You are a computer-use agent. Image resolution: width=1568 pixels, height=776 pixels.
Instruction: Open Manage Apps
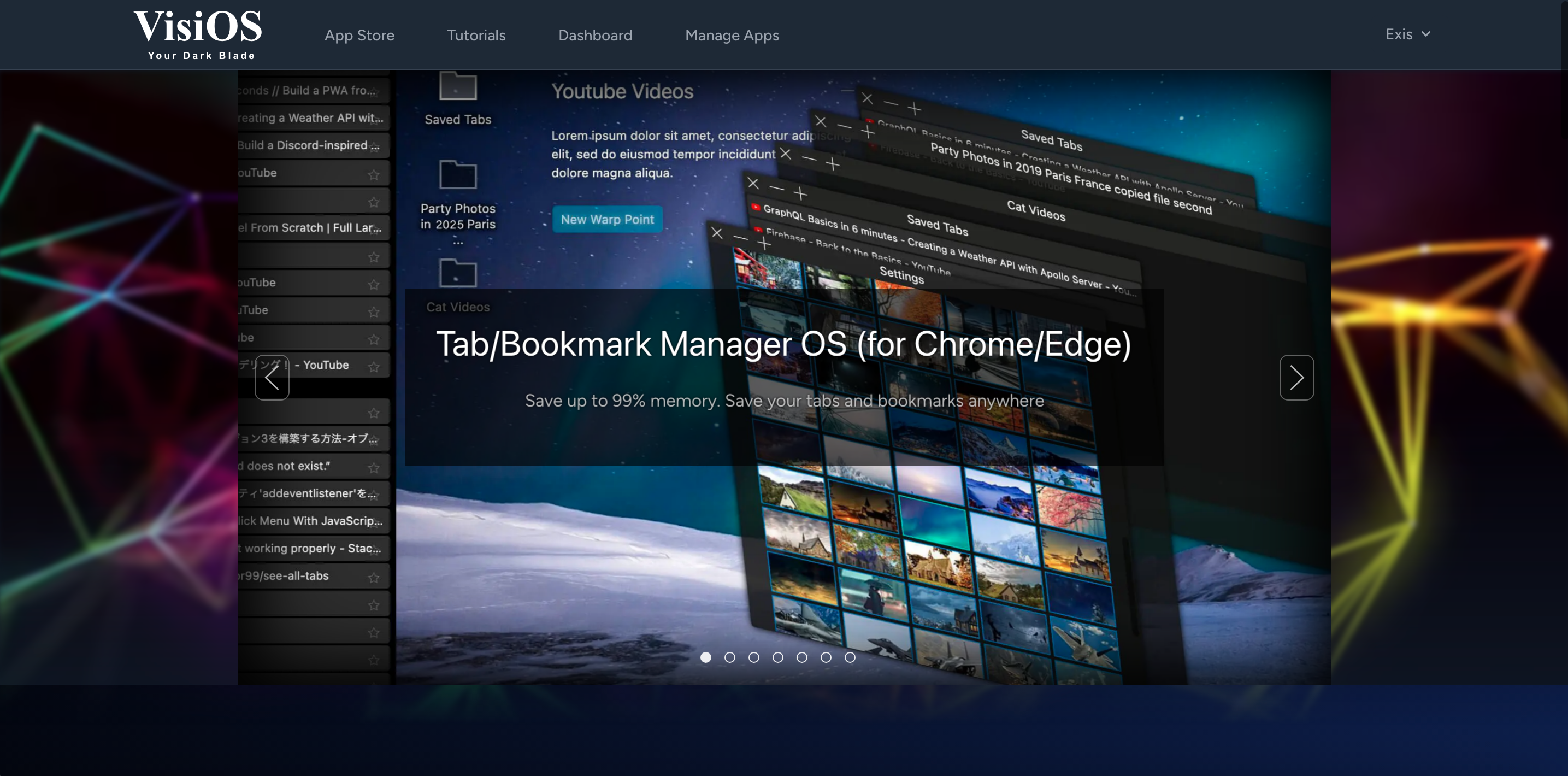[732, 36]
